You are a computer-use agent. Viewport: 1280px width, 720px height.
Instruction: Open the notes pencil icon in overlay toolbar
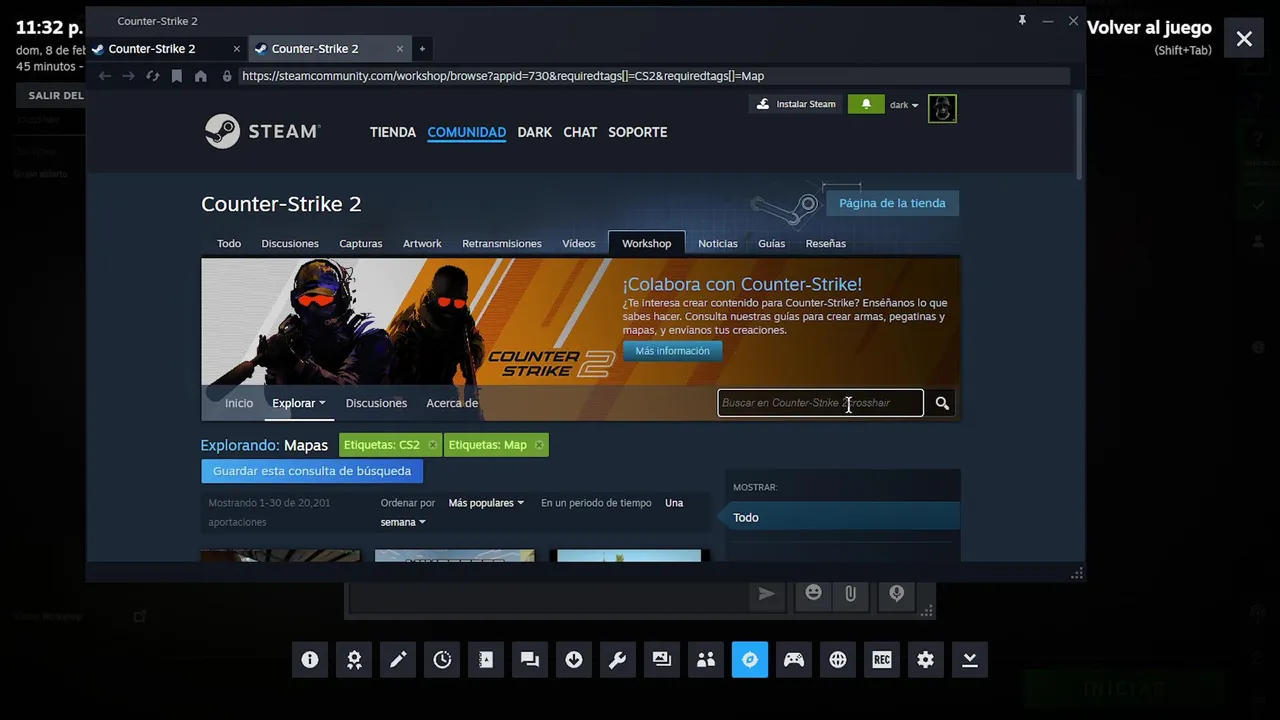coord(398,660)
